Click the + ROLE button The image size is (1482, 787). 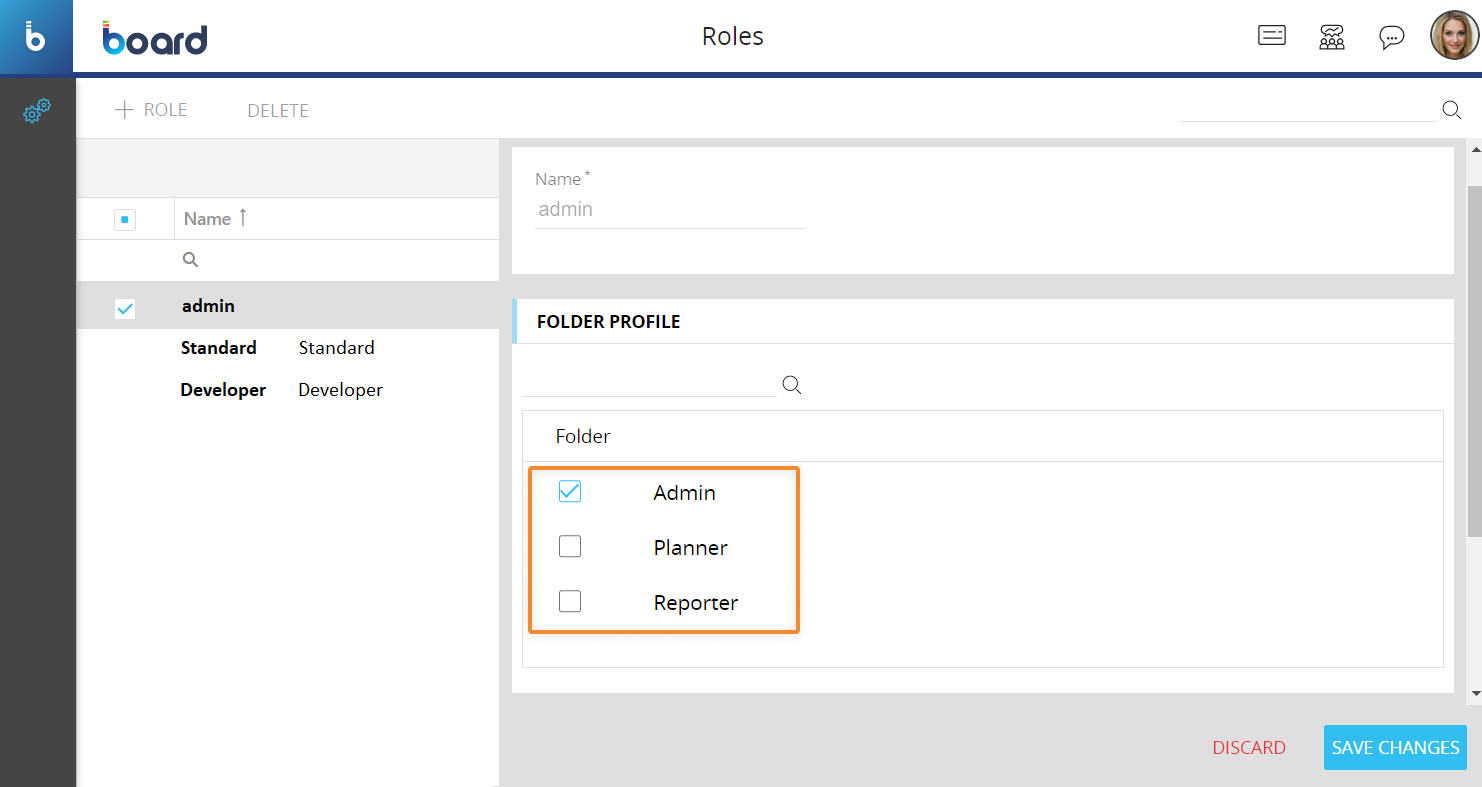click(x=151, y=110)
